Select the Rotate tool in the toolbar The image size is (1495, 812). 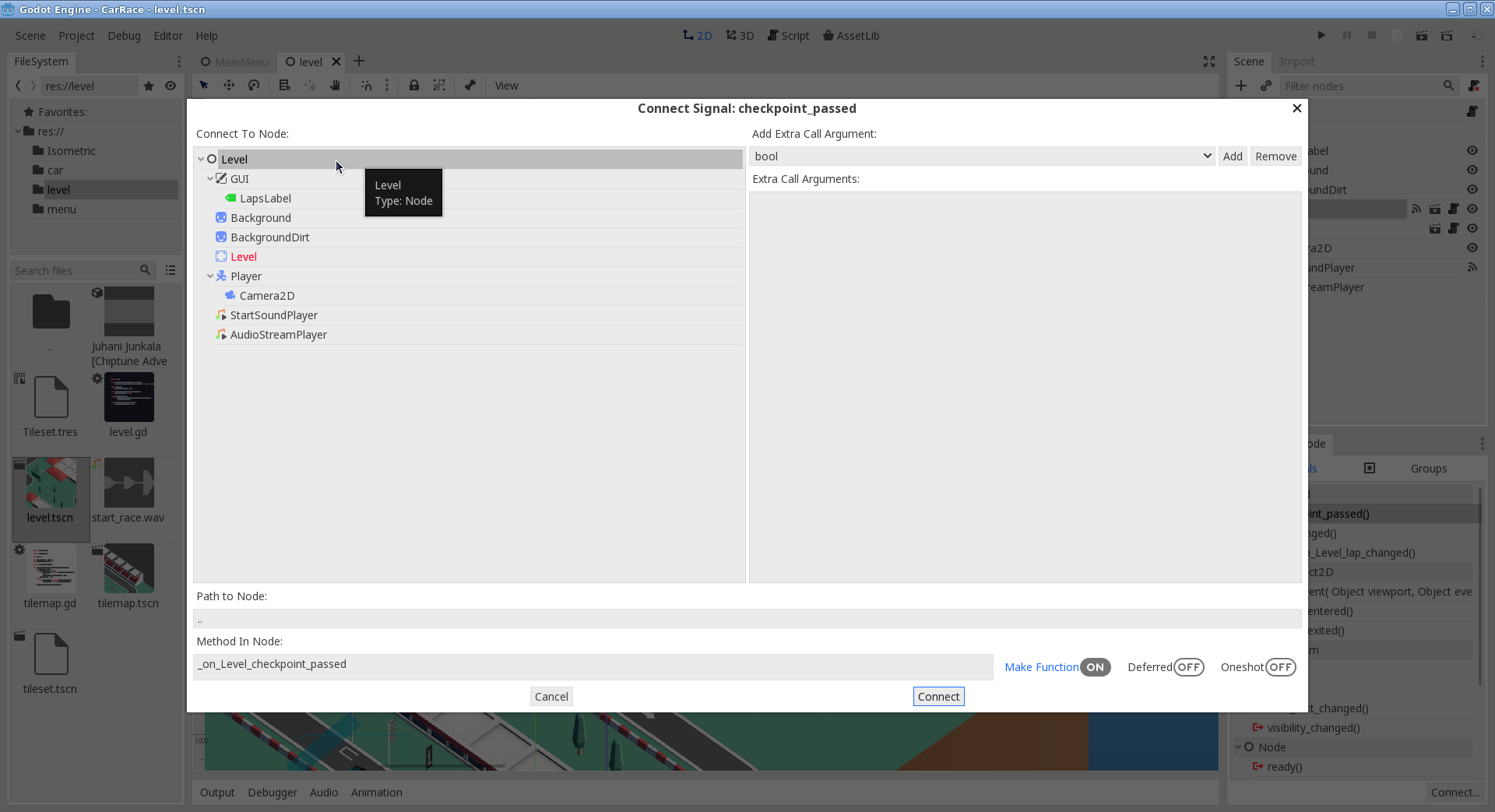(254, 86)
